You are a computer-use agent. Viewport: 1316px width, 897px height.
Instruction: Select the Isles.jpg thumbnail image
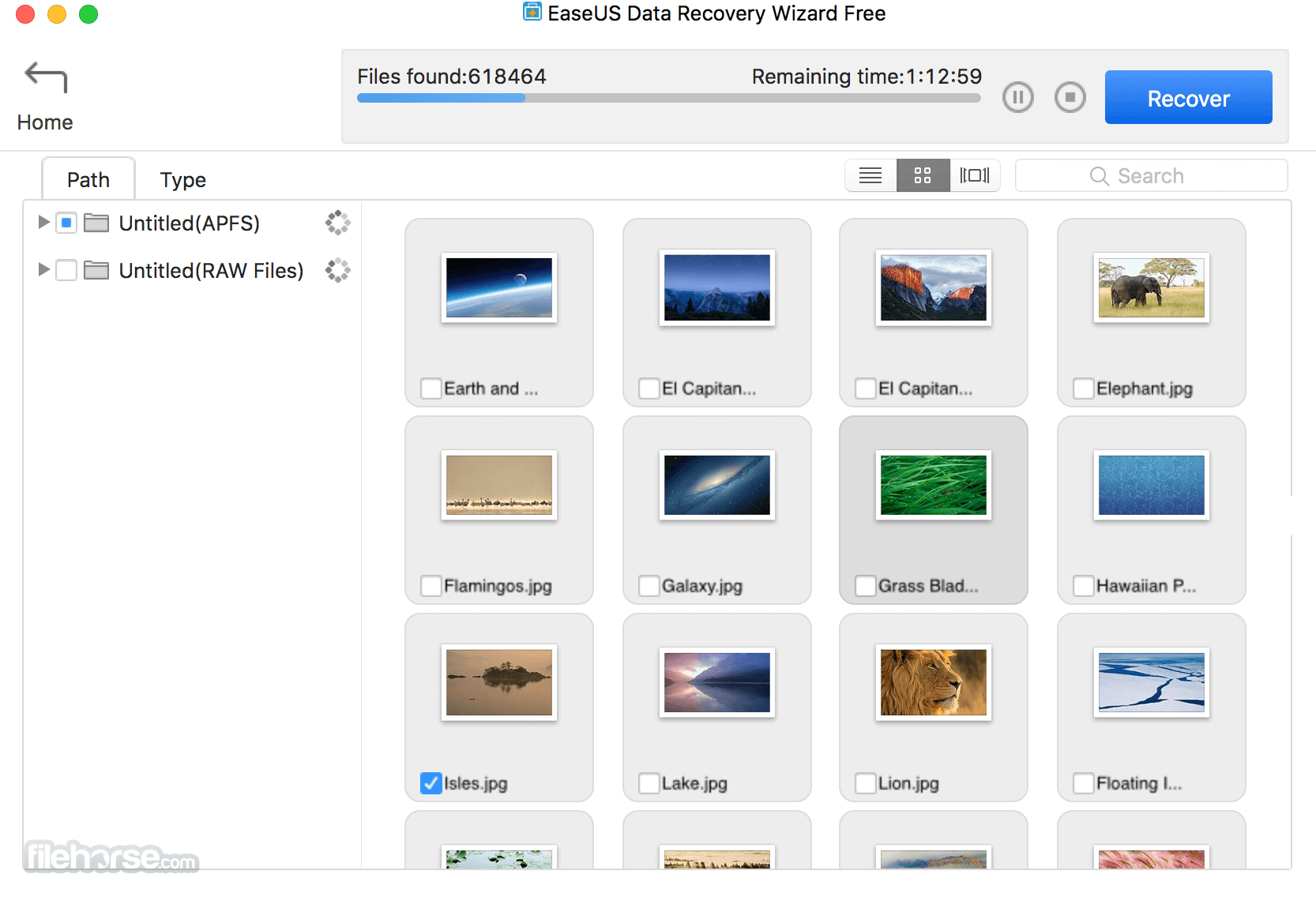pyautogui.click(x=499, y=682)
